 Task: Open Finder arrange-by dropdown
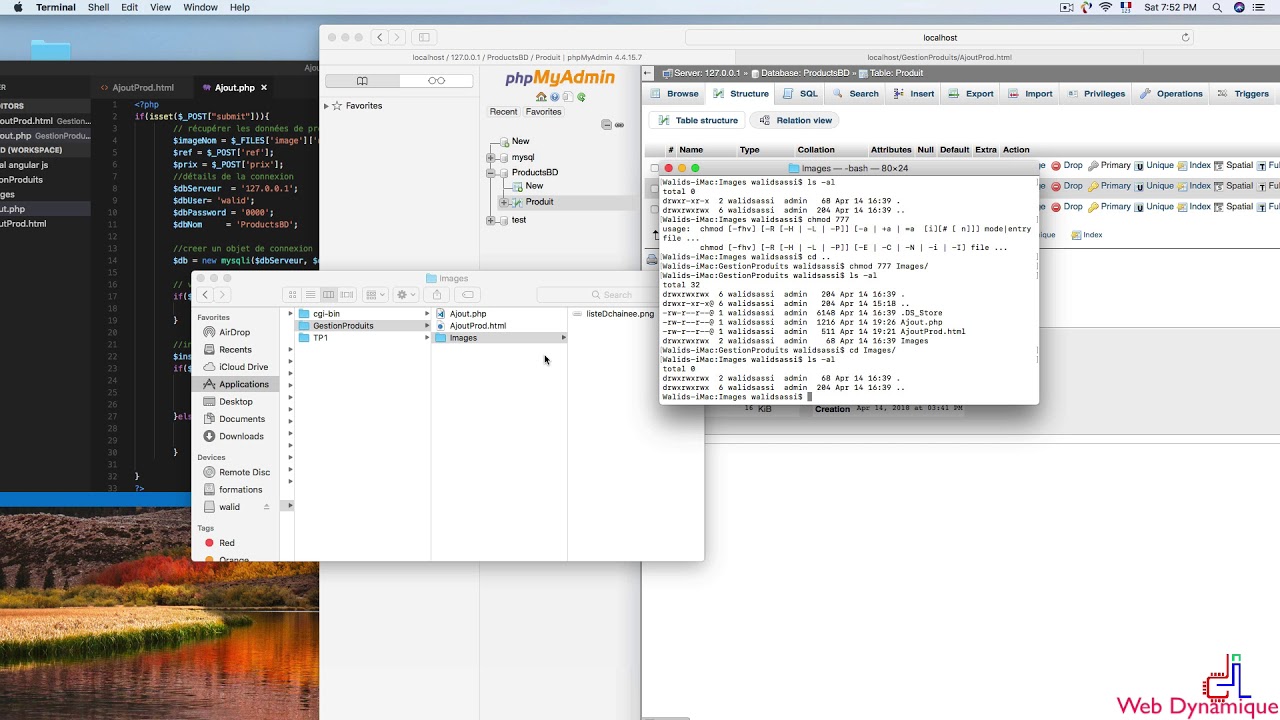[x=375, y=295]
